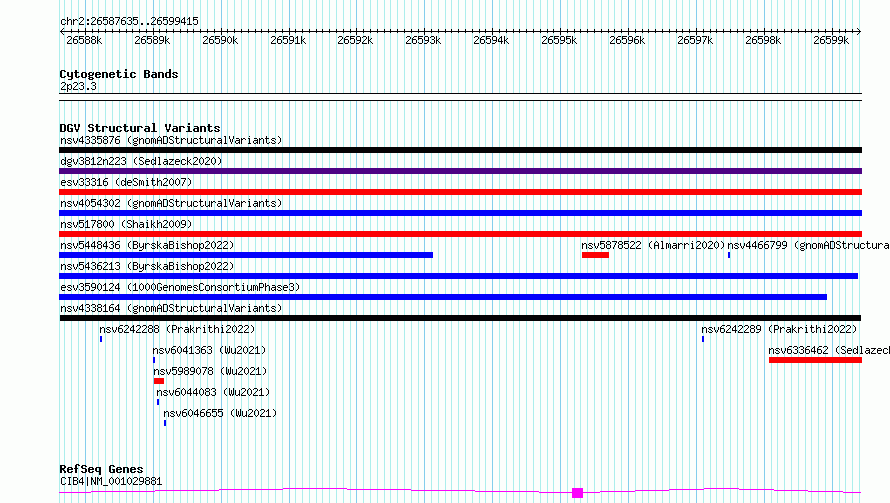Click the nsv5878522 (Almarri2020) label
This screenshot has width=890, height=503.
tap(653, 245)
